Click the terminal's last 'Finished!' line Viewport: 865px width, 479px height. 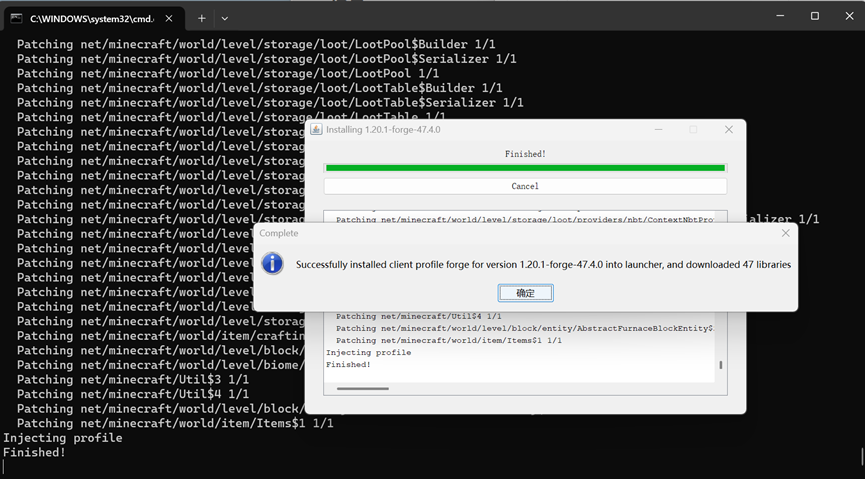click(x=34, y=453)
